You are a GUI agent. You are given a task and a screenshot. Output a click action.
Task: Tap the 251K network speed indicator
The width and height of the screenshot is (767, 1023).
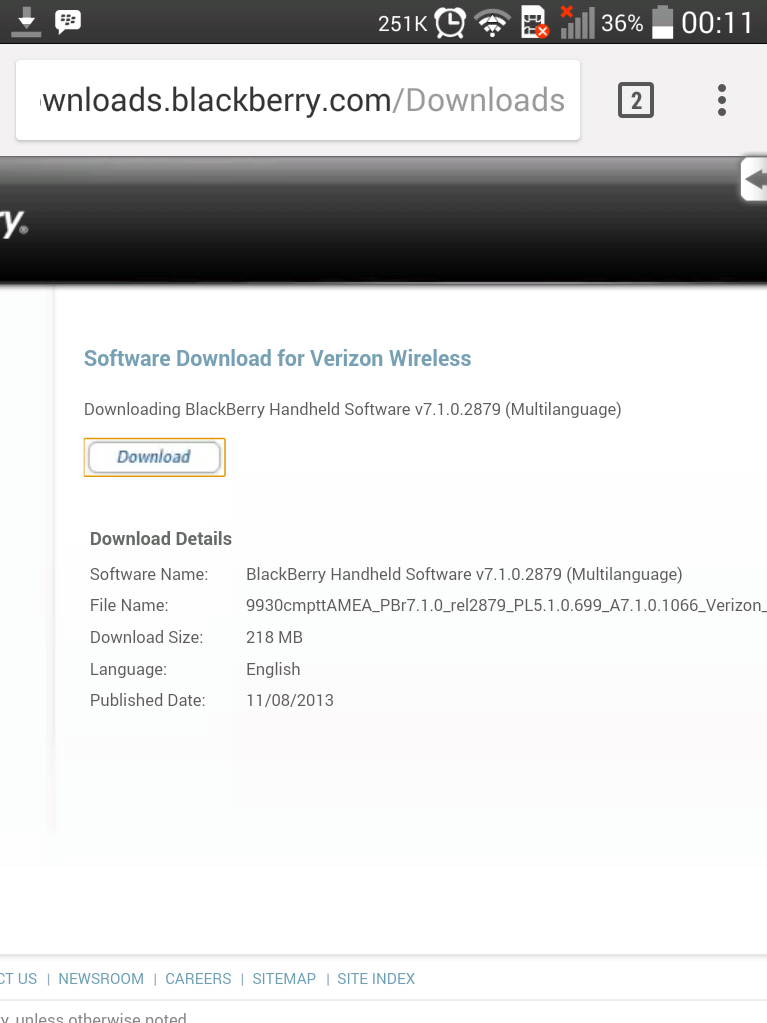(x=402, y=23)
